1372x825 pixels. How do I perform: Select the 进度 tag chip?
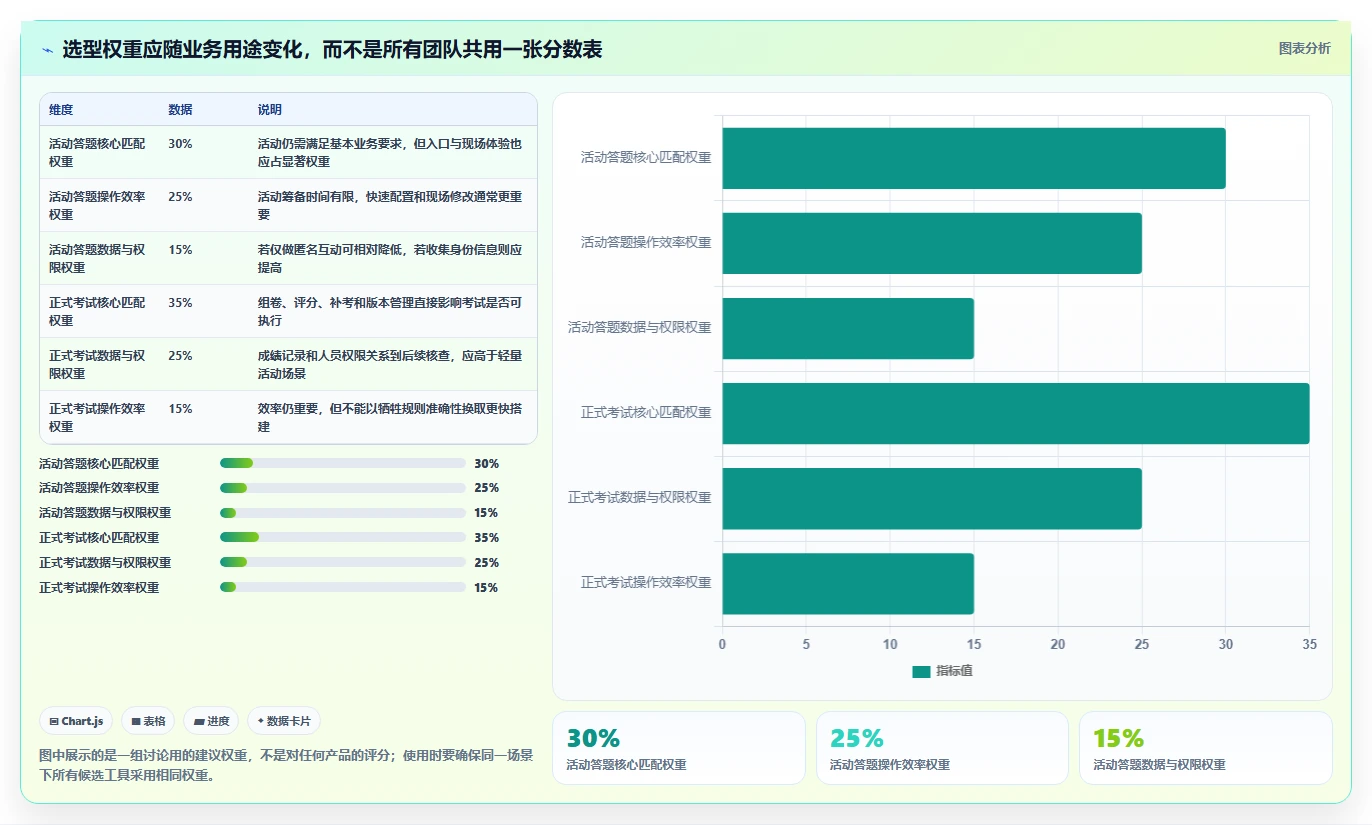pyautogui.click(x=211, y=721)
